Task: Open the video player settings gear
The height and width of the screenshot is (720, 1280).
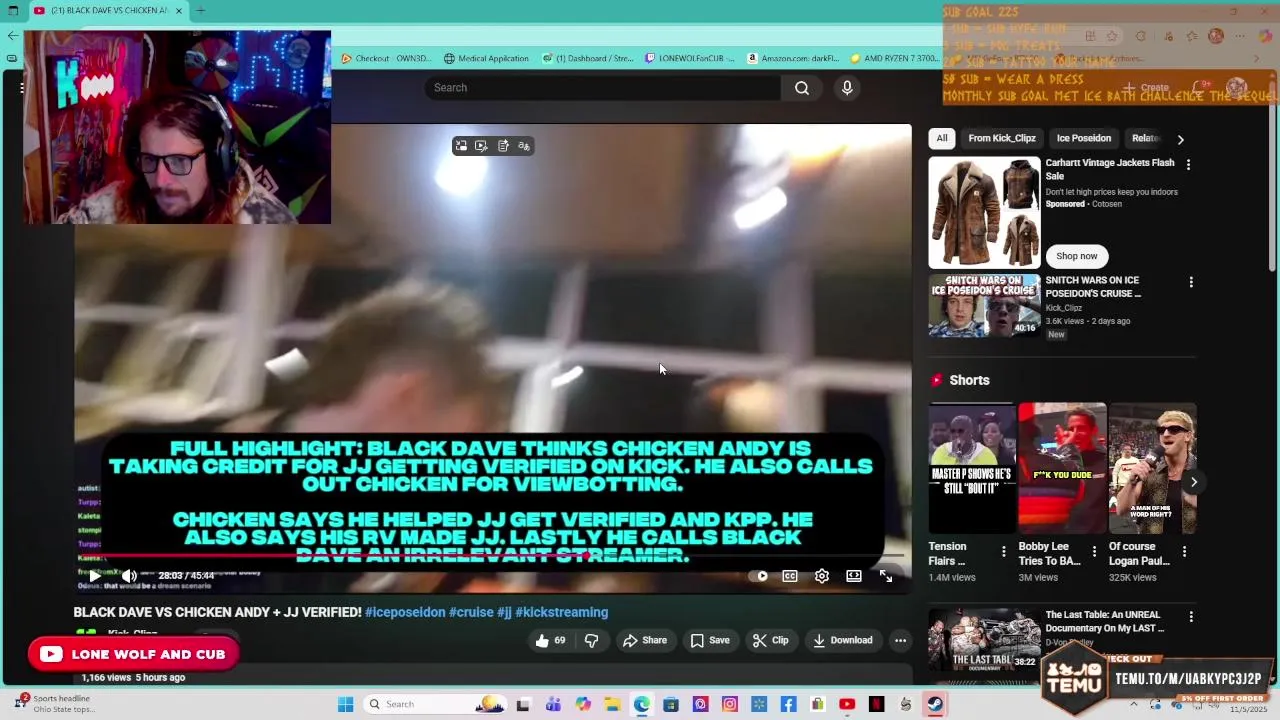Action: (822, 576)
